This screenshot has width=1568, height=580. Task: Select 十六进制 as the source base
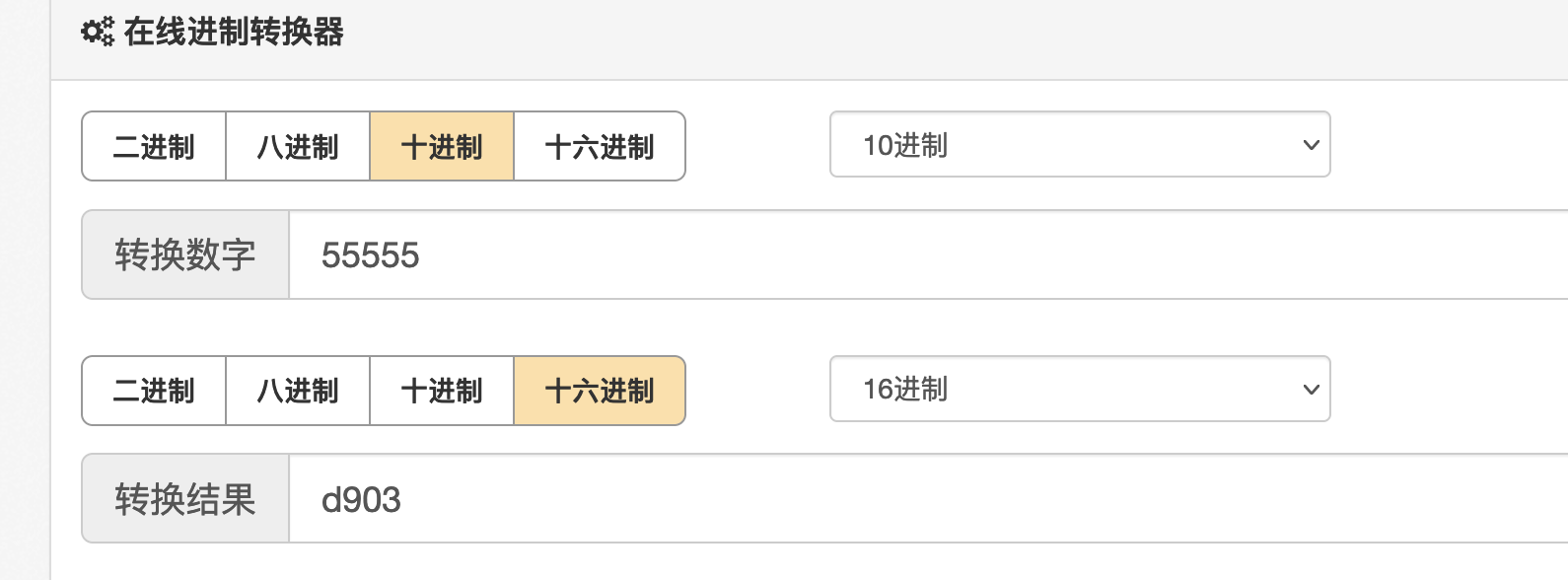pos(599,146)
